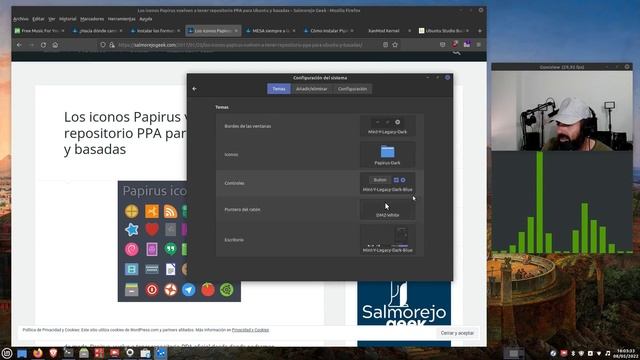Open mouse pointer chooser DMZ-White
The width and height of the screenshot is (640, 360).
pos(387,209)
